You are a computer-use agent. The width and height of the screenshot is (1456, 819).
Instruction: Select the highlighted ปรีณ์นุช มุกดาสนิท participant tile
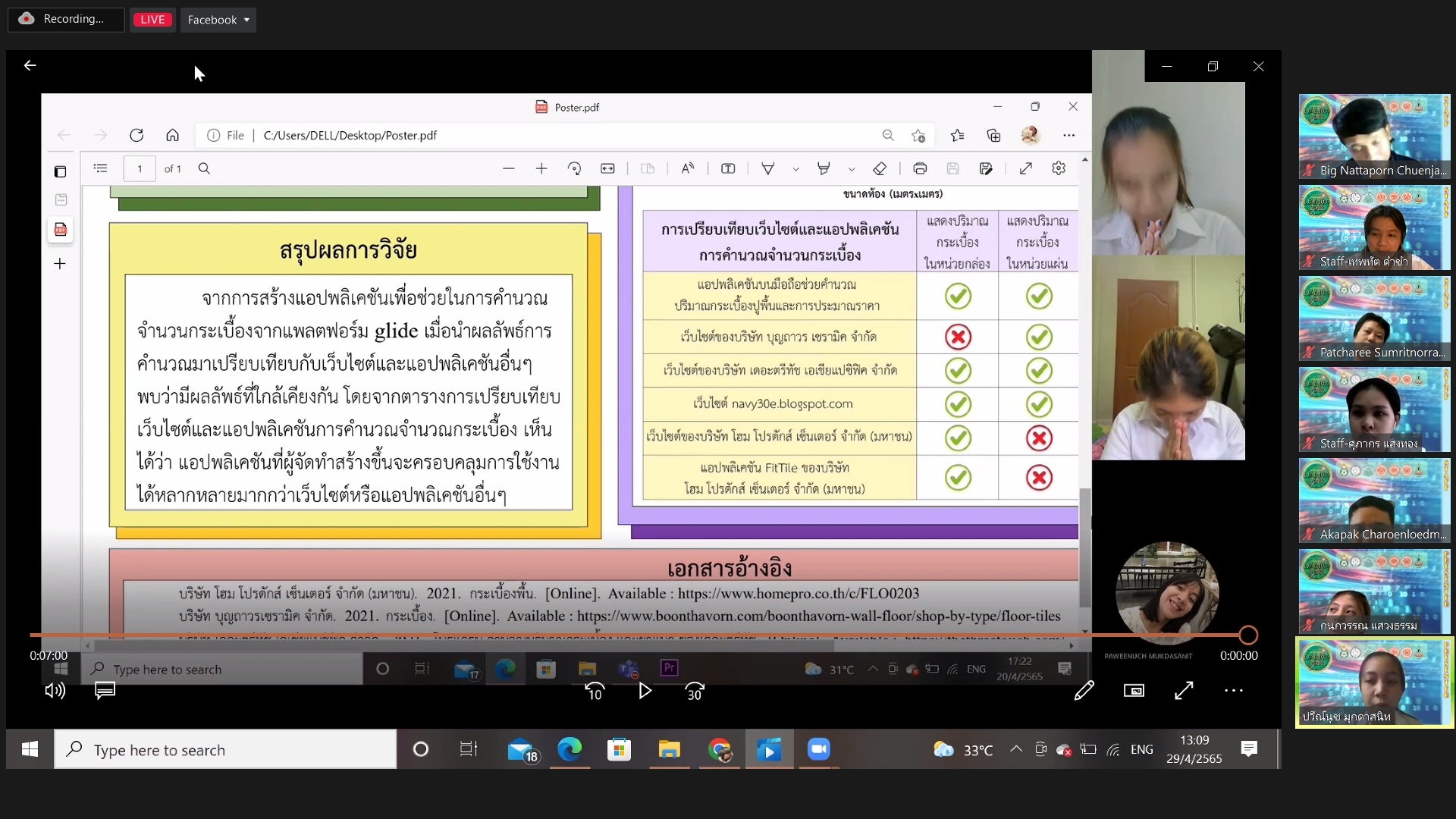[x=1375, y=682]
